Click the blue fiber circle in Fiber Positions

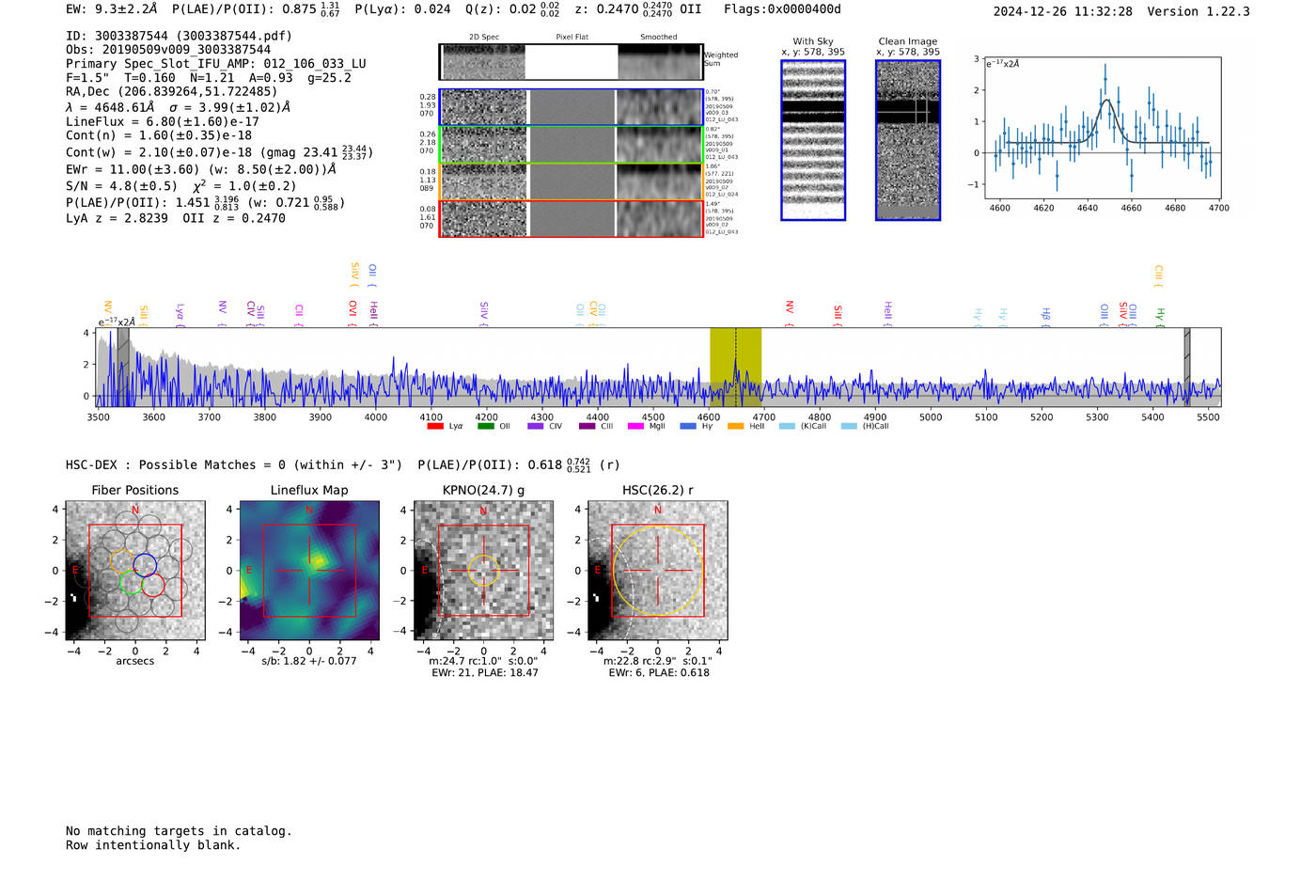pyautogui.click(x=145, y=565)
